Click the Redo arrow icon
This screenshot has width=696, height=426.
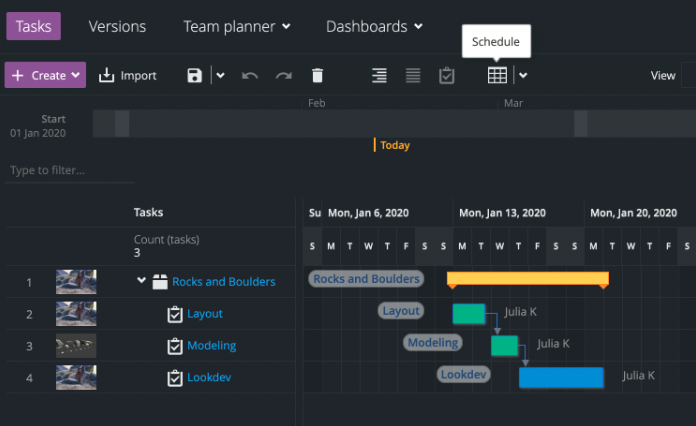click(x=284, y=76)
